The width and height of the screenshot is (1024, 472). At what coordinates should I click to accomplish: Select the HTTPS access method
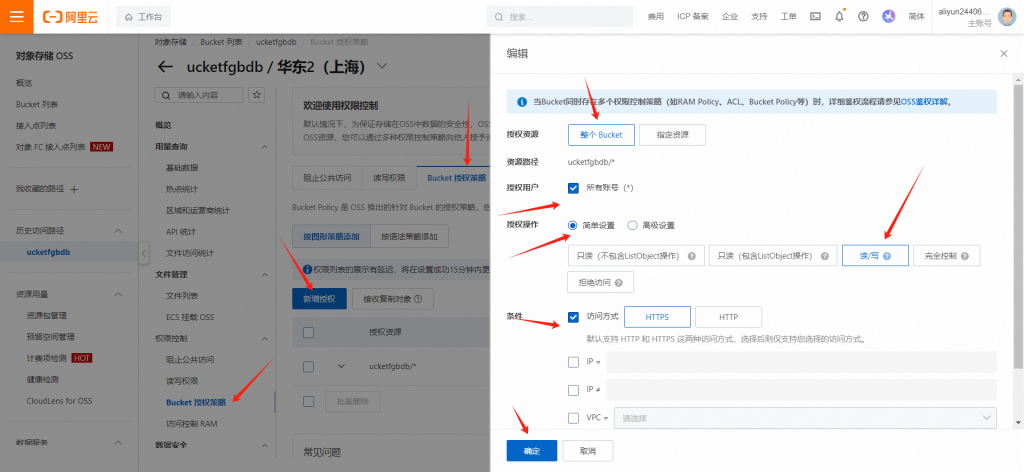[x=658, y=317]
